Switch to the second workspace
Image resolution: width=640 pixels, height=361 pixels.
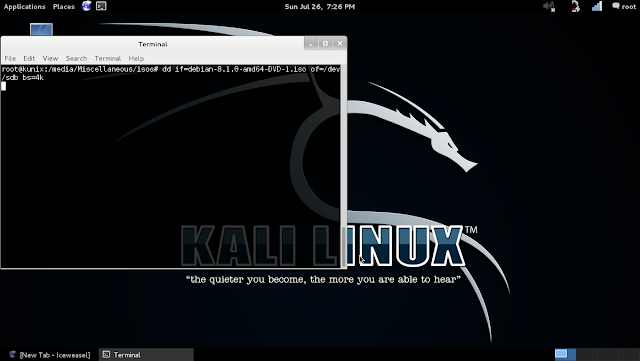586,354
